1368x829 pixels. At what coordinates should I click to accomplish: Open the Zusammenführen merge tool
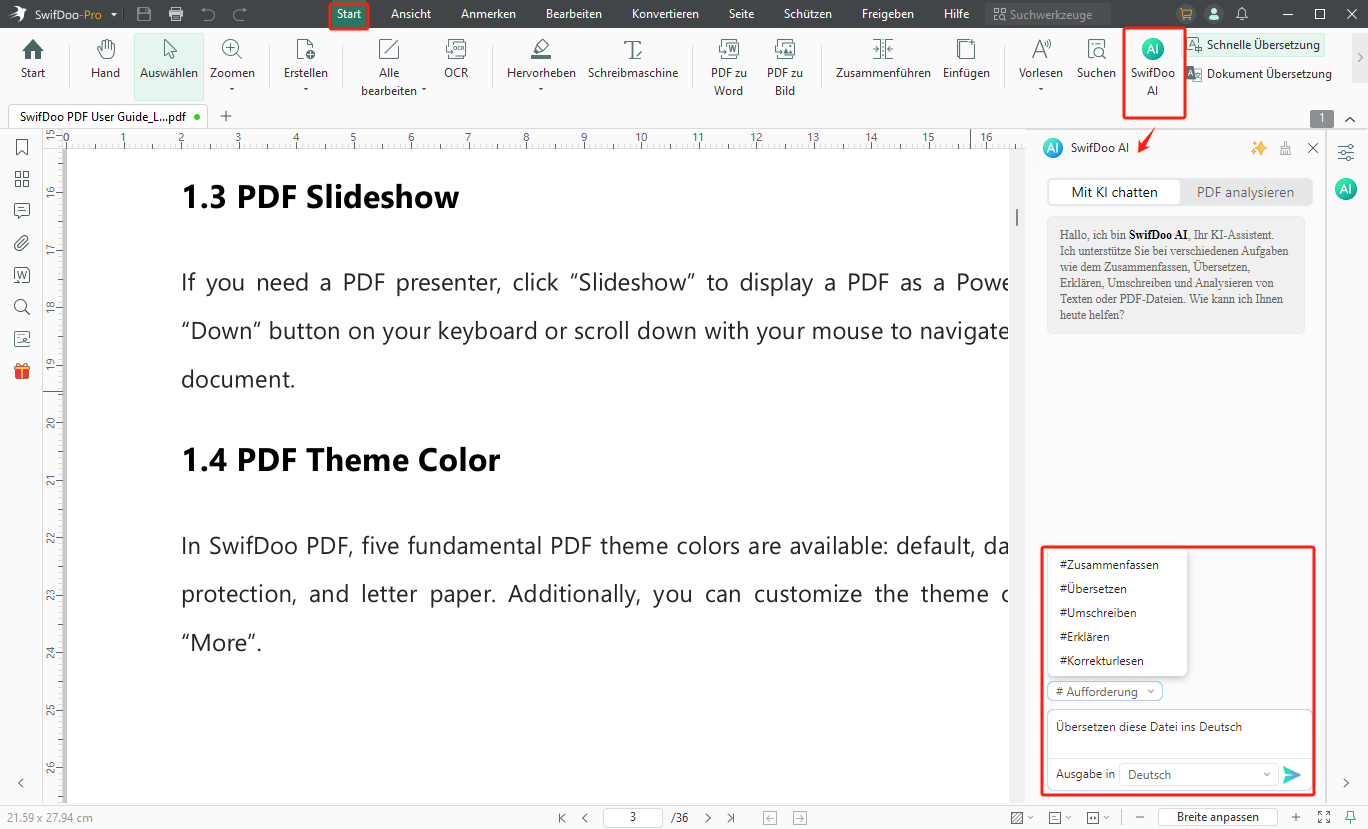pyautogui.click(x=883, y=60)
